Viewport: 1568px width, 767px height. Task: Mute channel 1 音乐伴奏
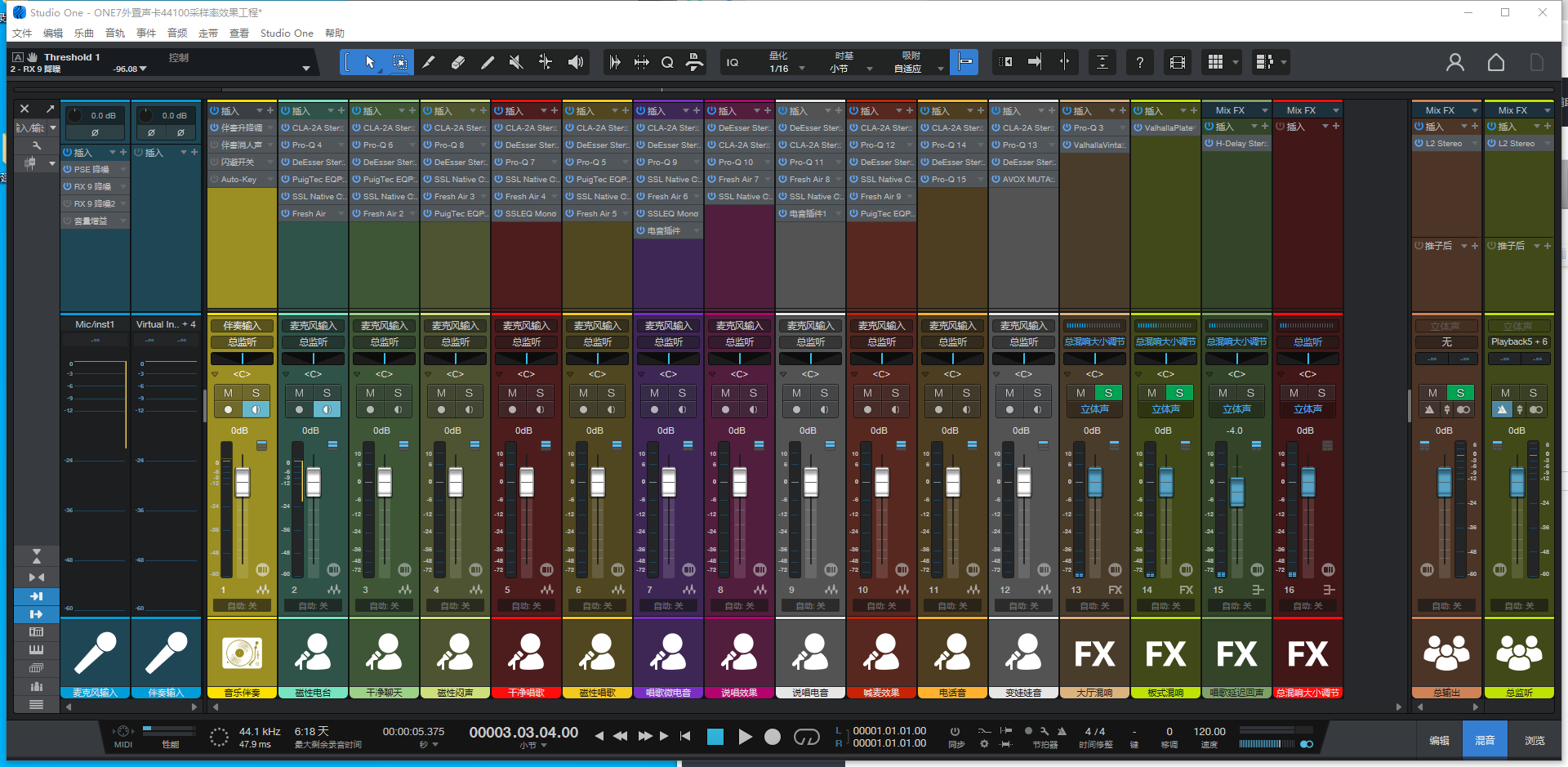(x=228, y=393)
